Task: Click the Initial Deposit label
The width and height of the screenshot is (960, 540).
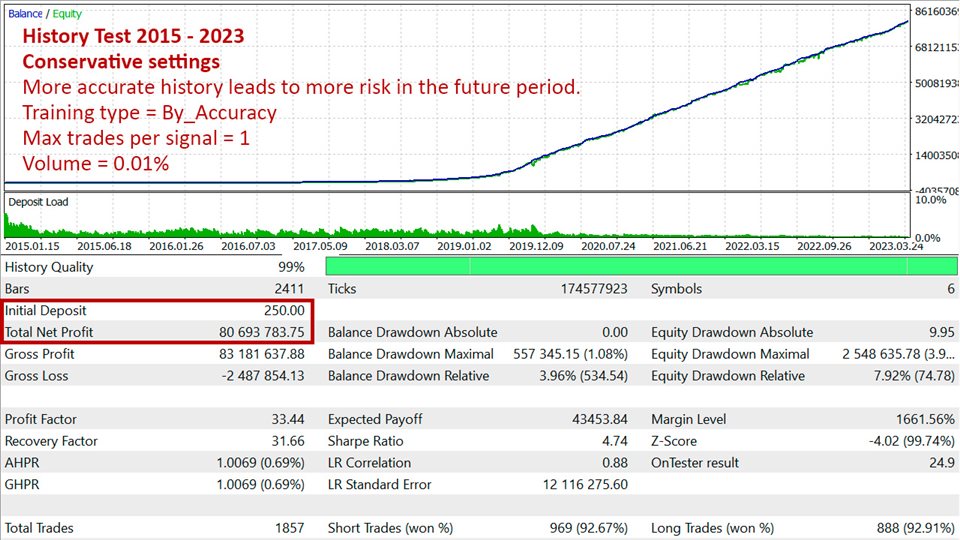Action: pyautogui.click(x=46, y=310)
